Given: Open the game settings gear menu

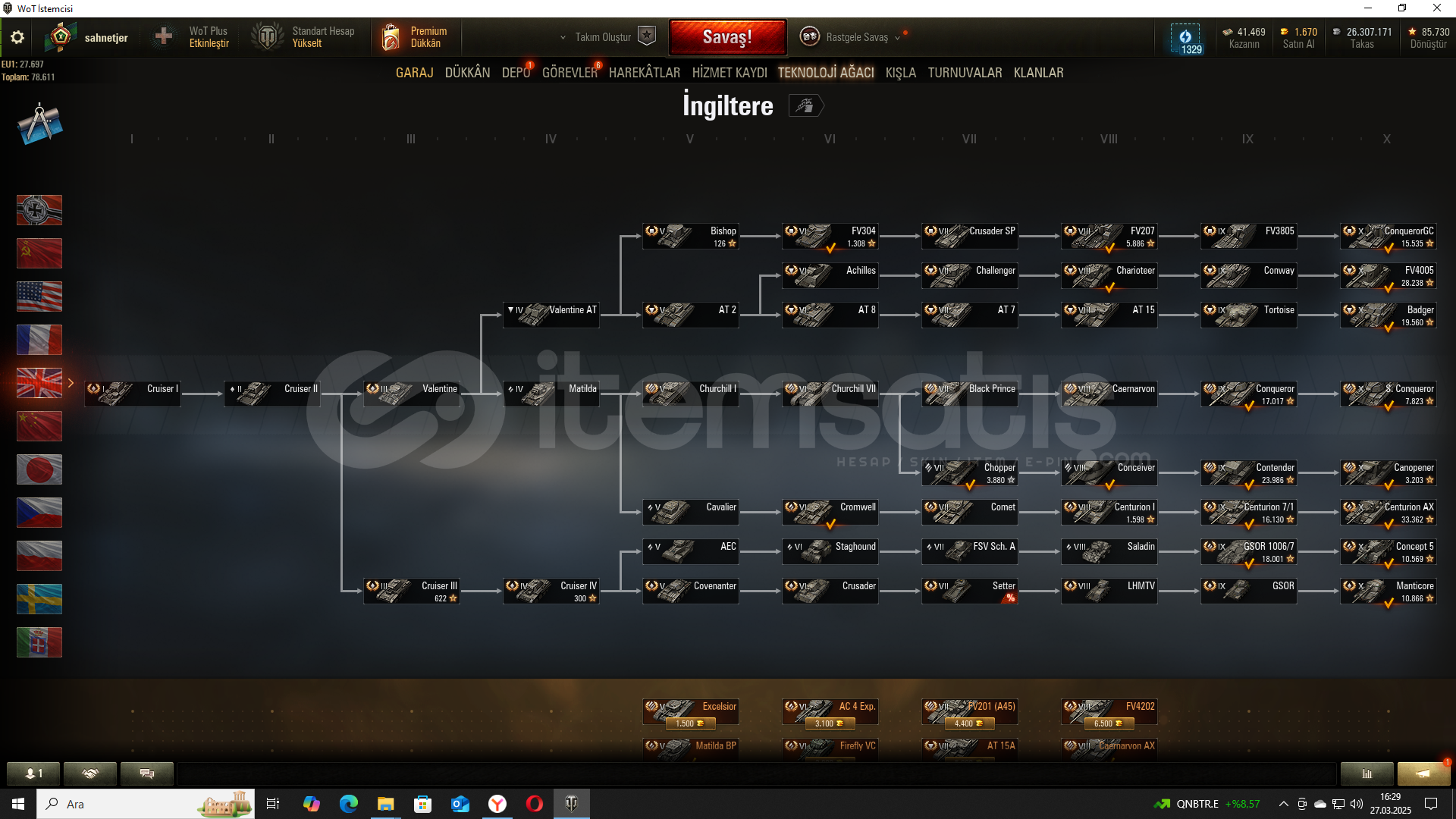Looking at the screenshot, I should 17,37.
